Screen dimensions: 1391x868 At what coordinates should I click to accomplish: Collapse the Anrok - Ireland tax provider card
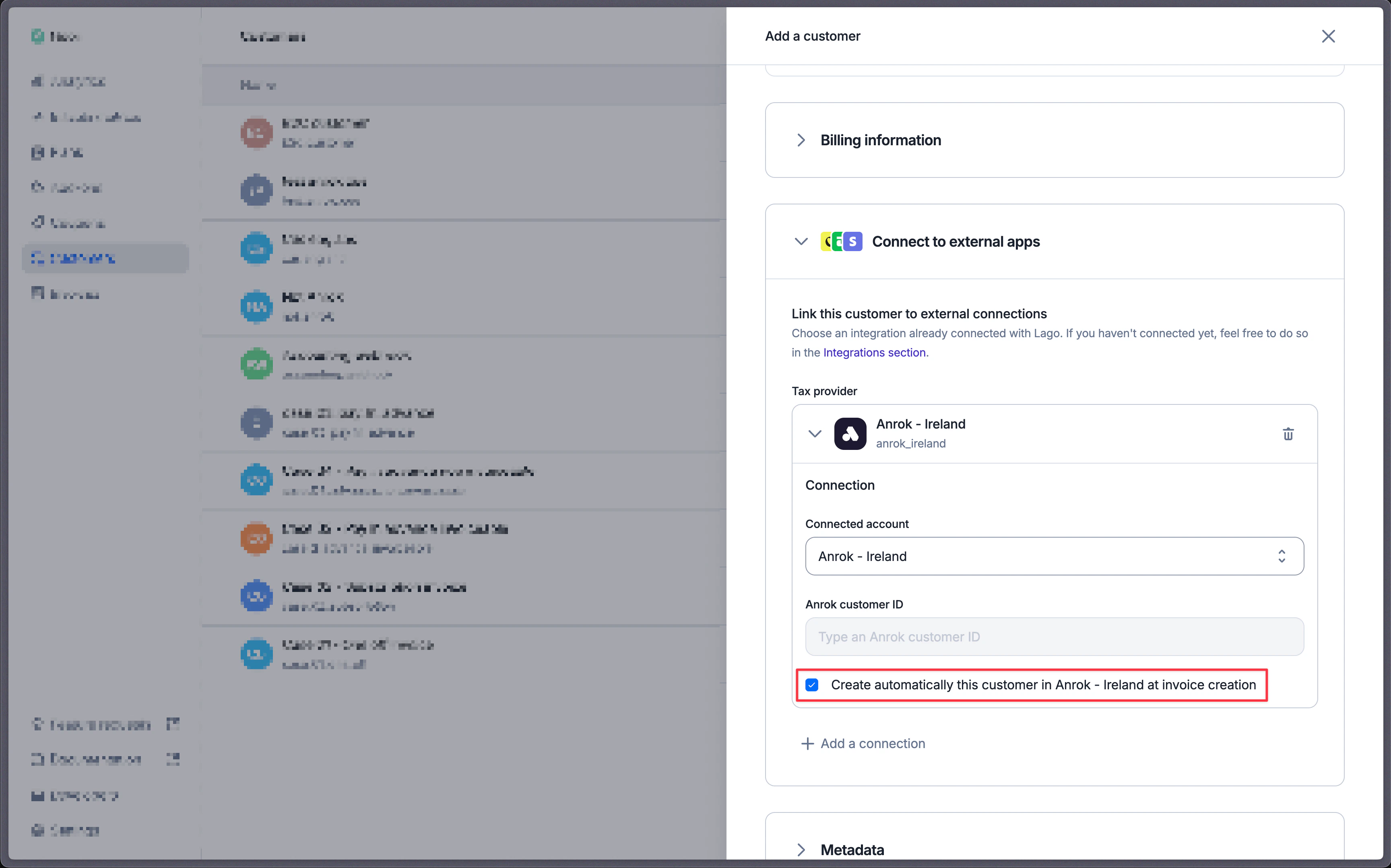(815, 433)
